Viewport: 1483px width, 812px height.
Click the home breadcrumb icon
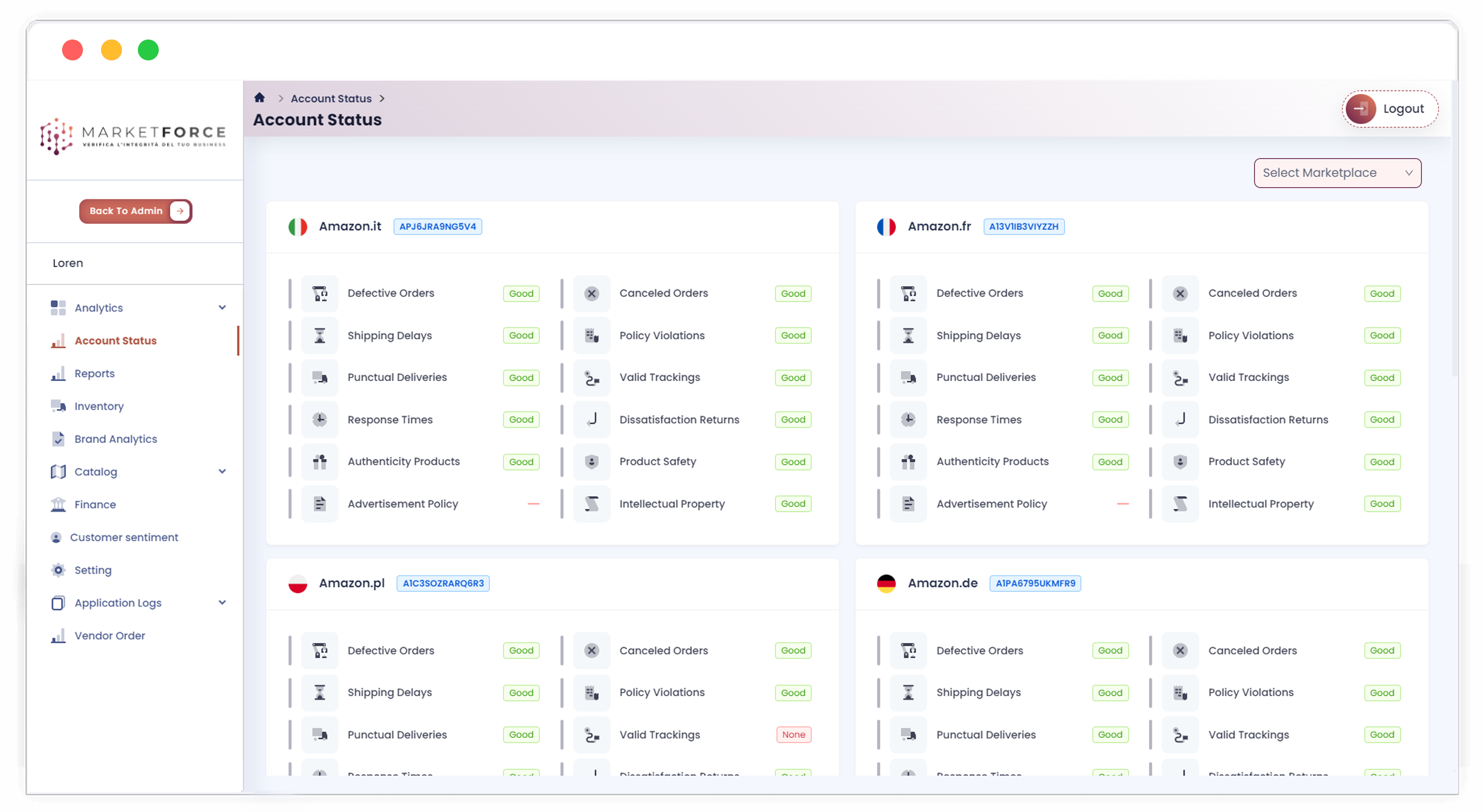(x=260, y=98)
